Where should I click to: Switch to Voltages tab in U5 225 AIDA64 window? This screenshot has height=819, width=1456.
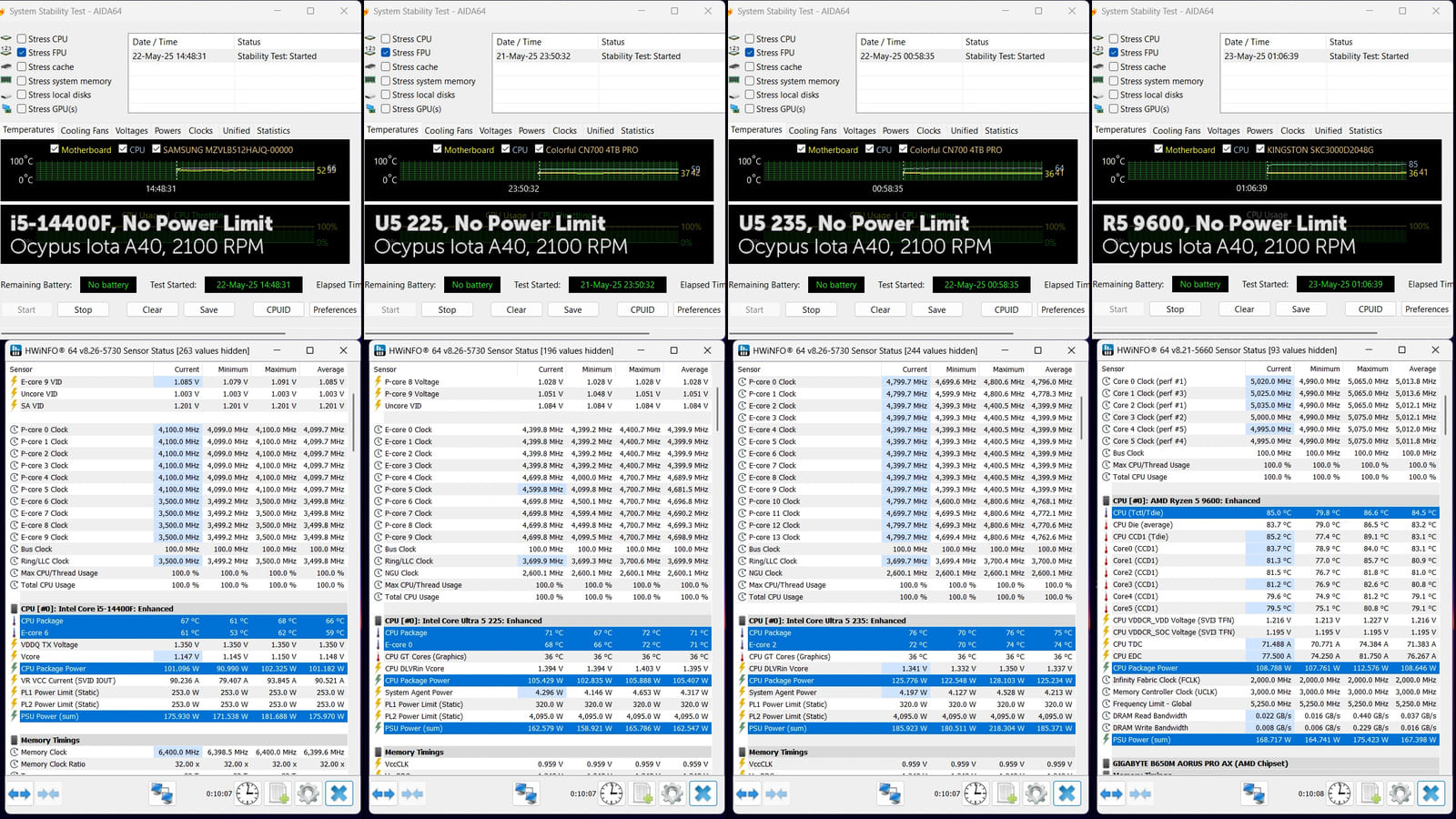pyautogui.click(x=496, y=131)
